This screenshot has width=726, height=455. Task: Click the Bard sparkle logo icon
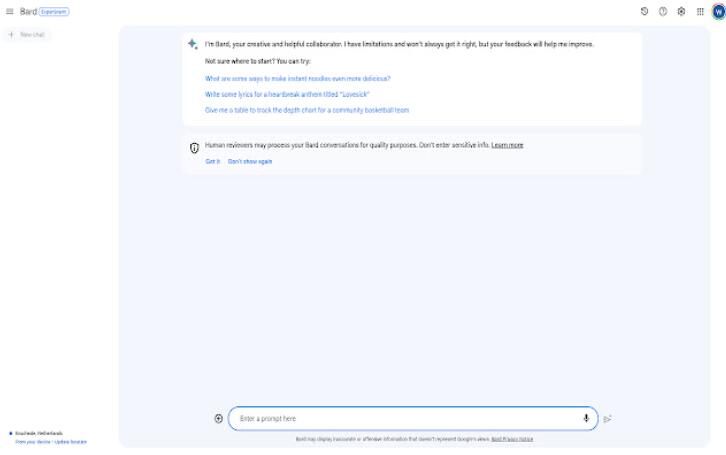[193, 44]
